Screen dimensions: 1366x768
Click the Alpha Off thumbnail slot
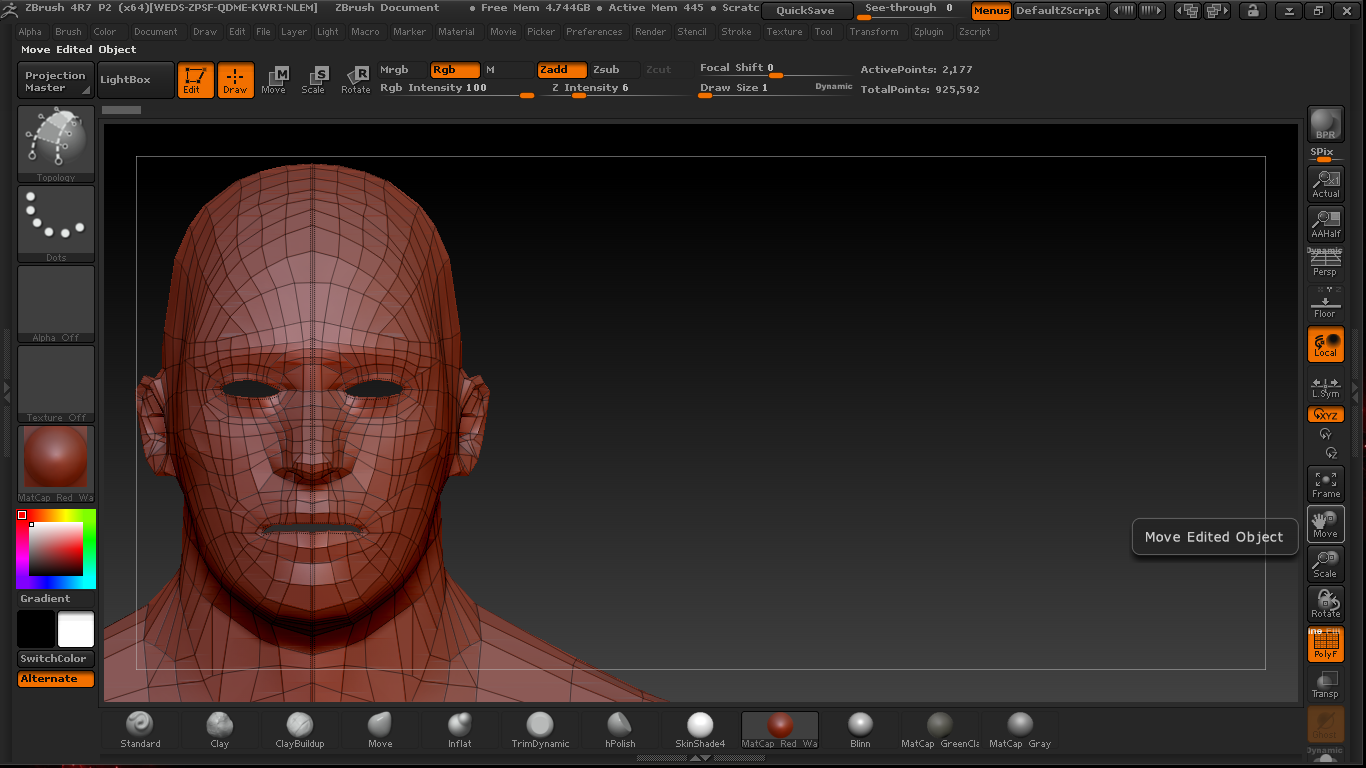[x=56, y=303]
